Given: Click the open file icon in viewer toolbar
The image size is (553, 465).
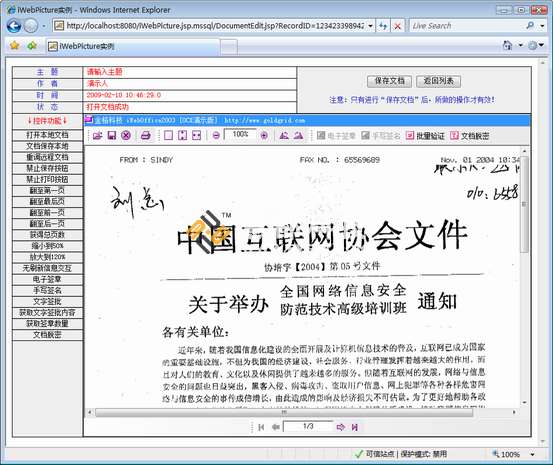Looking at the screenshot, I should coord(97,135).
